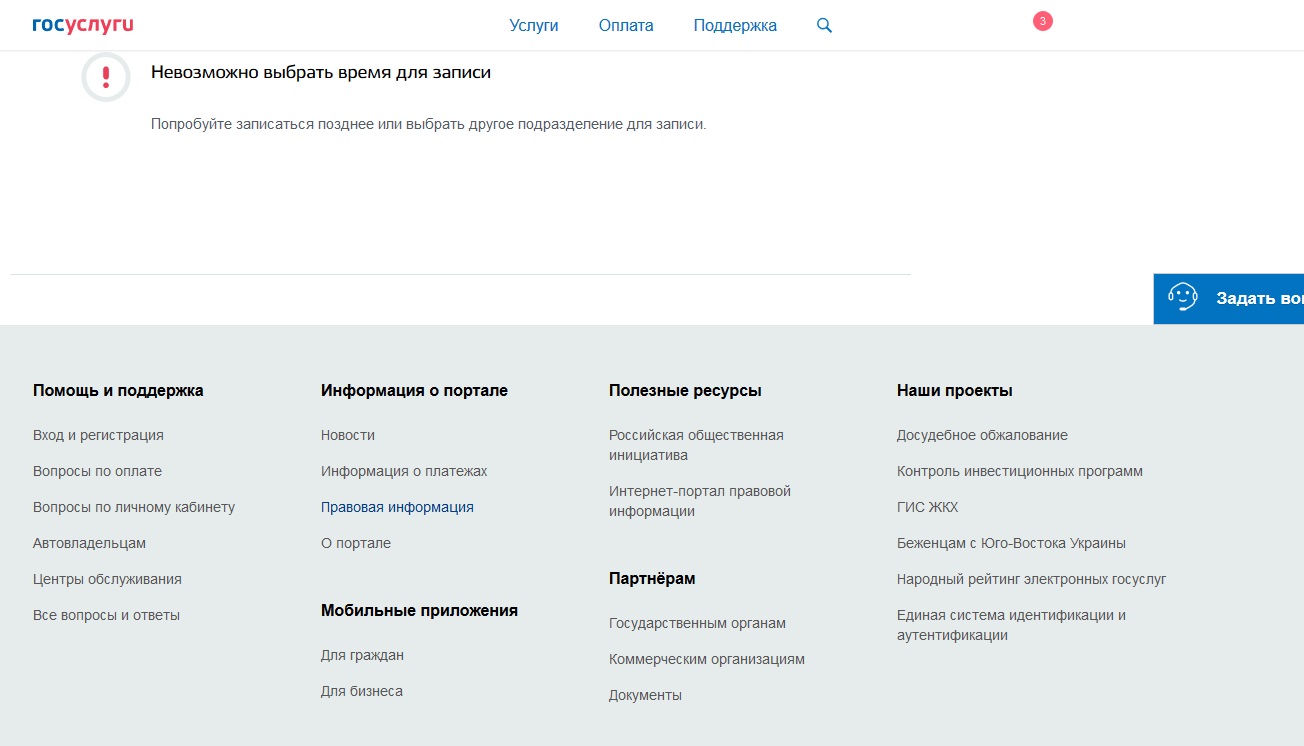Viewport: 1304px width, 746px height.
Task: Open Досудебное обжалование link
Action: point(982,435)
